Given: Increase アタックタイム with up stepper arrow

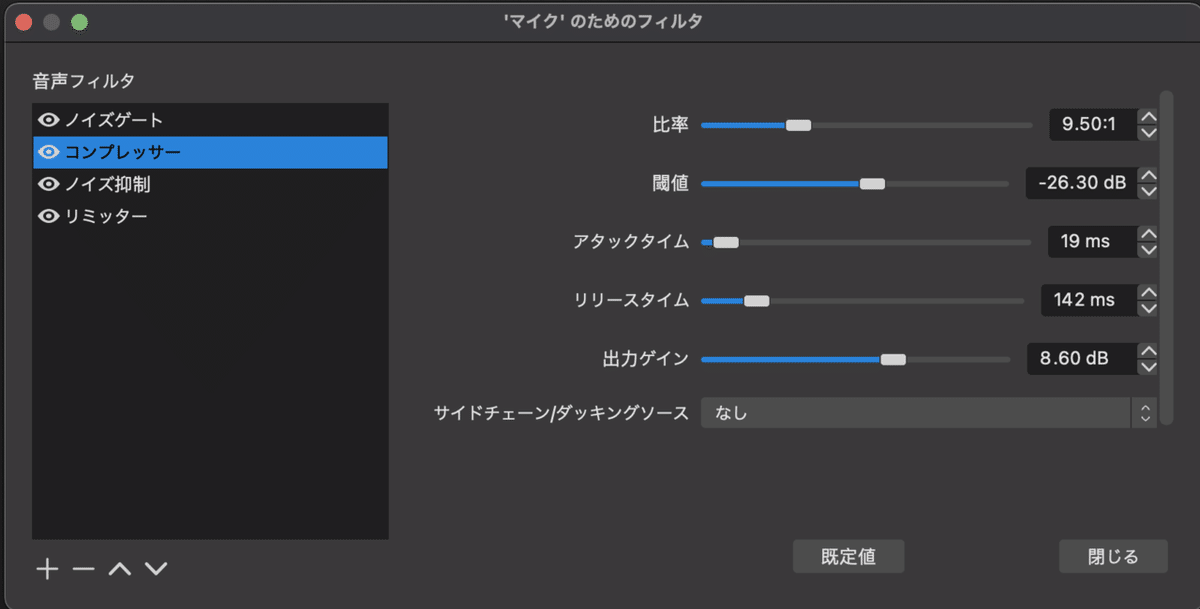Looking at the screenshot, I should [x=1149, y=234].
